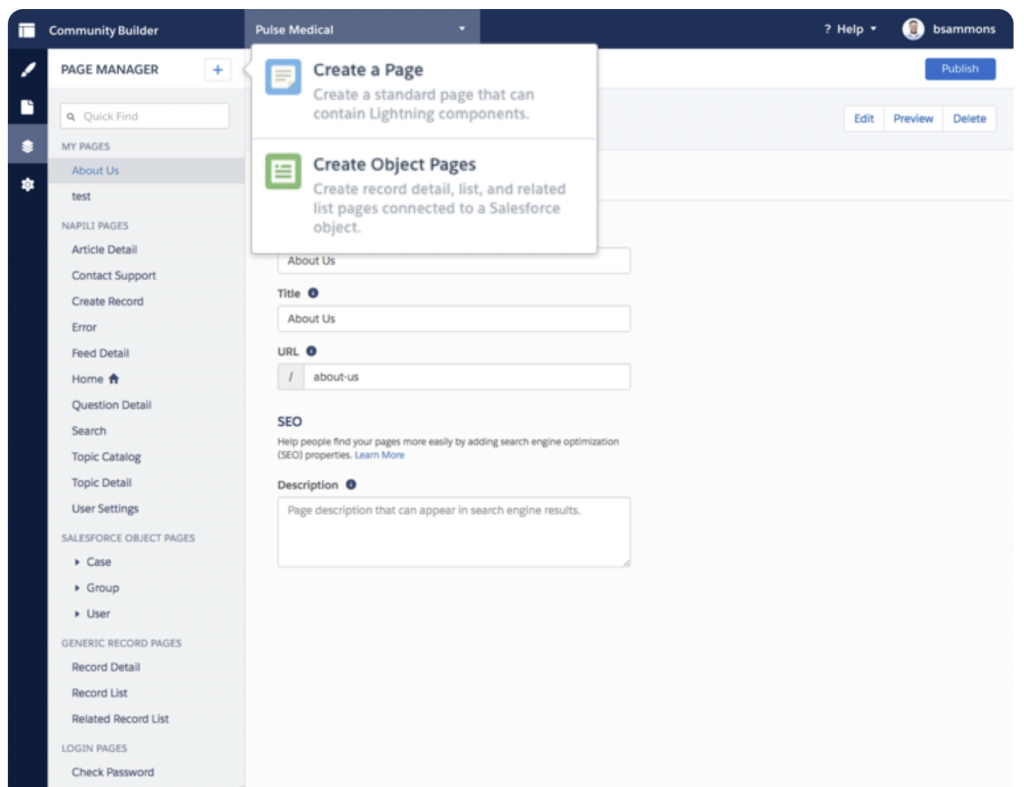Expand the Group object pages tree

(x=78, y=588)
